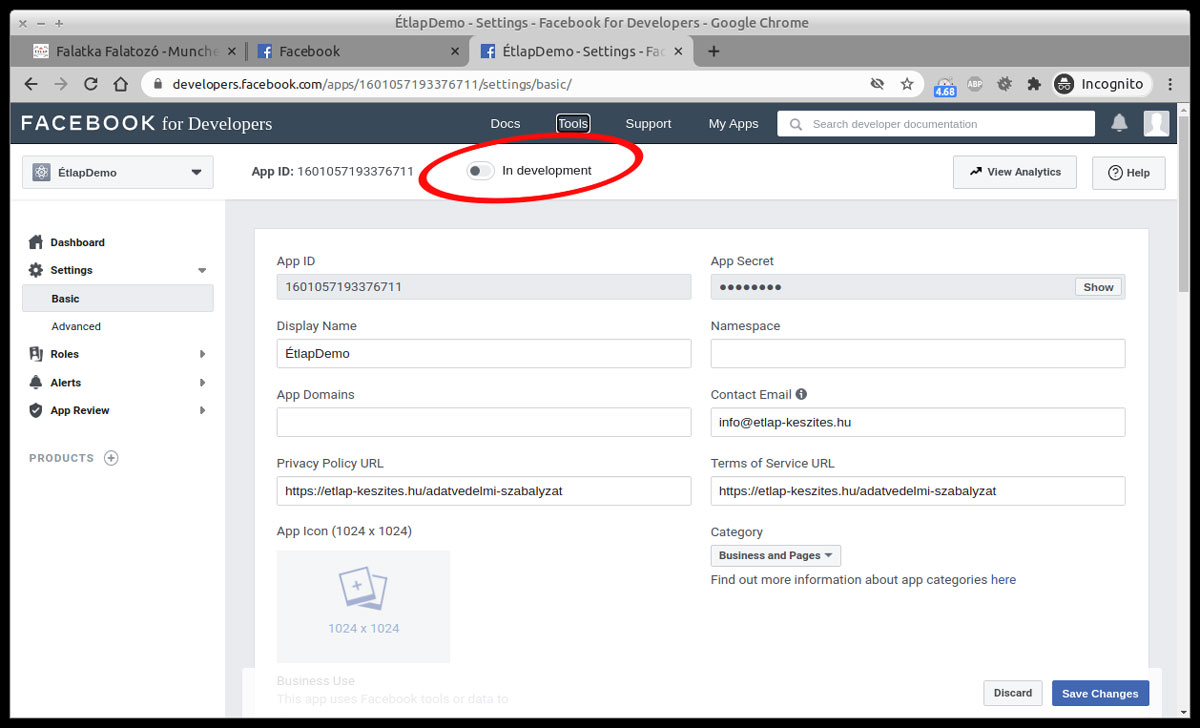Open the Business and Pages category dropdown

[775, 556]
